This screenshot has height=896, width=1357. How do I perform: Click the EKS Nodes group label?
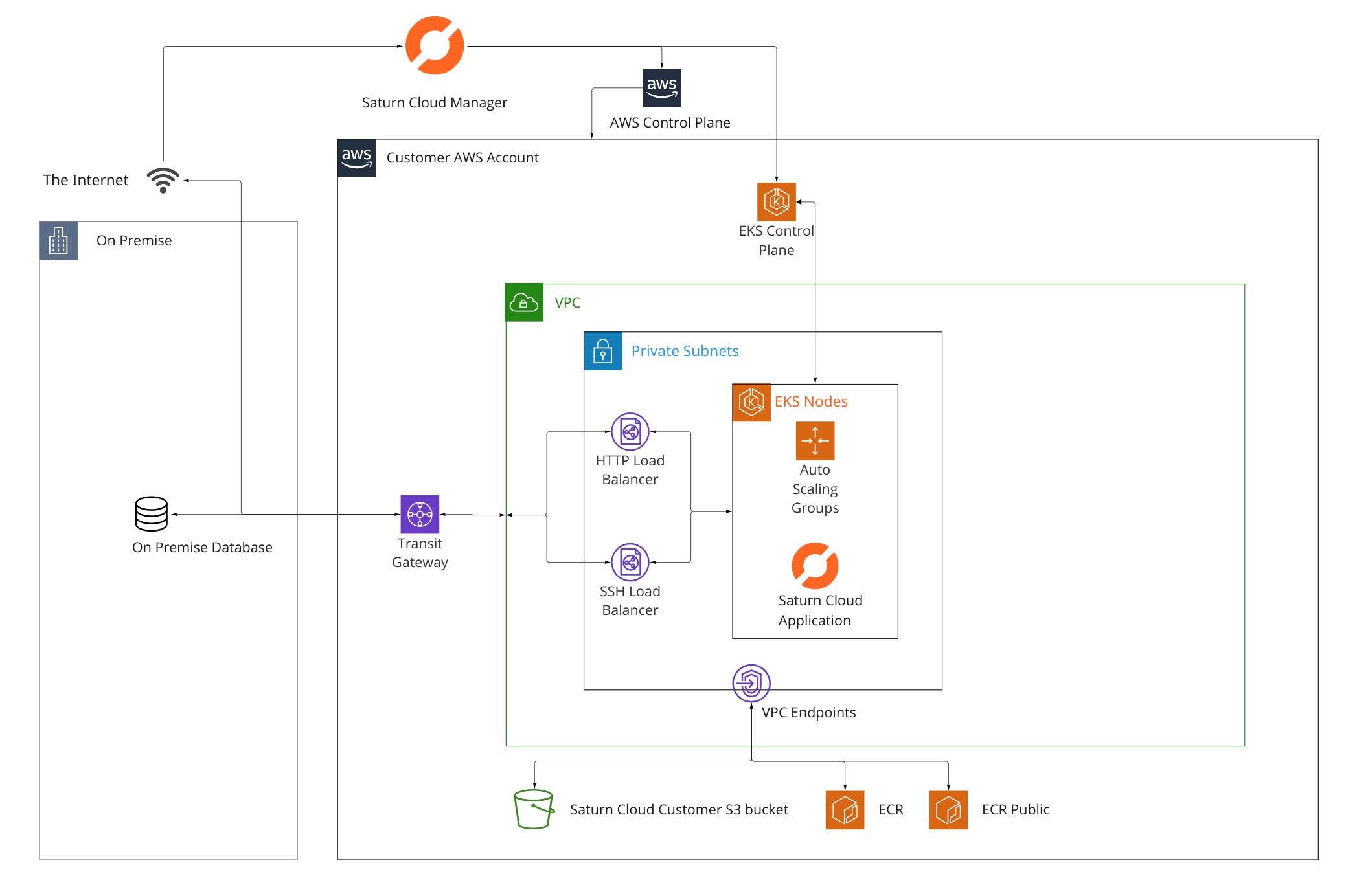click(x=811, y=401)
